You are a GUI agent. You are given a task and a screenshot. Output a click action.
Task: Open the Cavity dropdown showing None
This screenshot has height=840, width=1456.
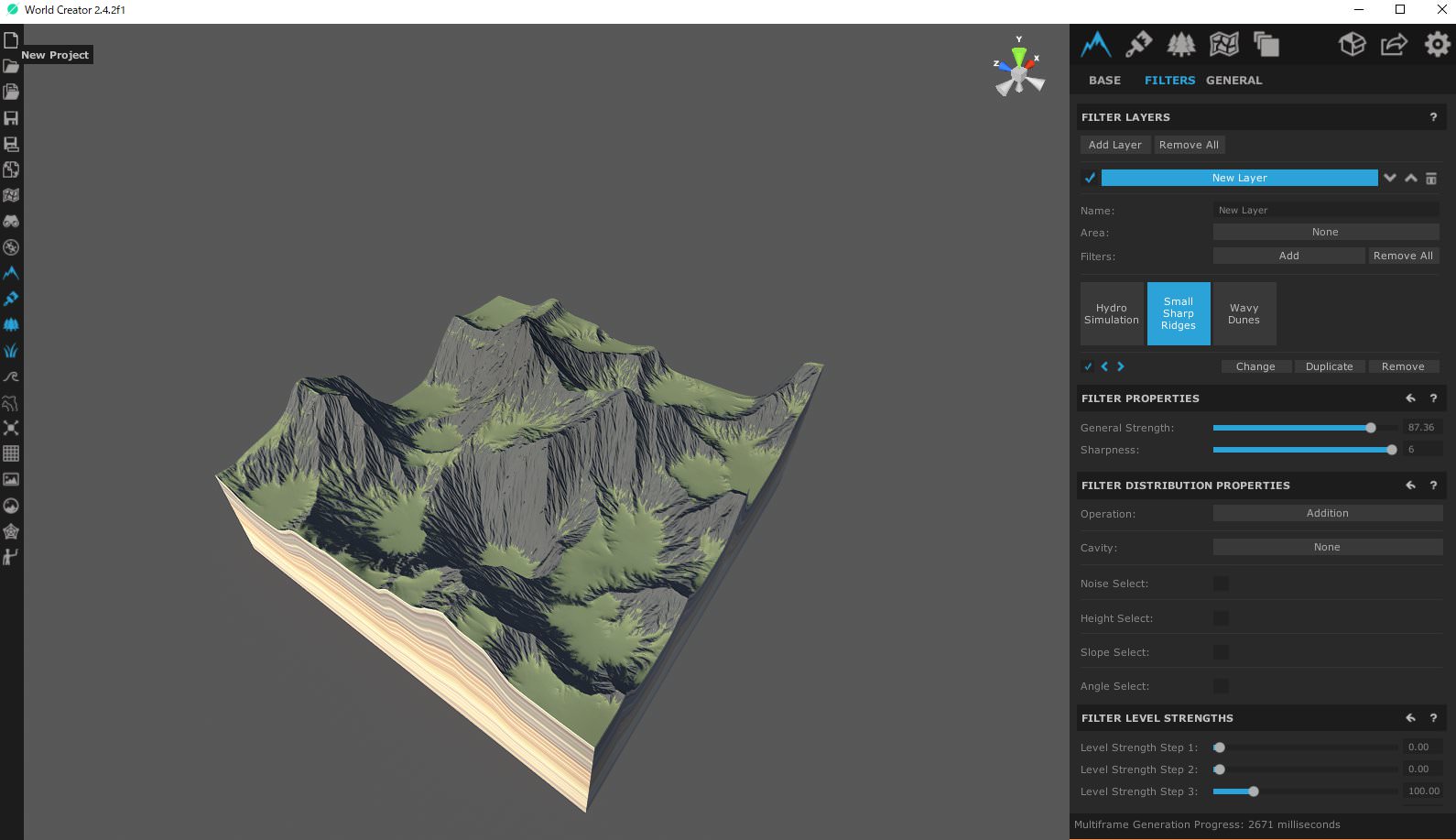pyautogui.click(x=1328, y=547)
